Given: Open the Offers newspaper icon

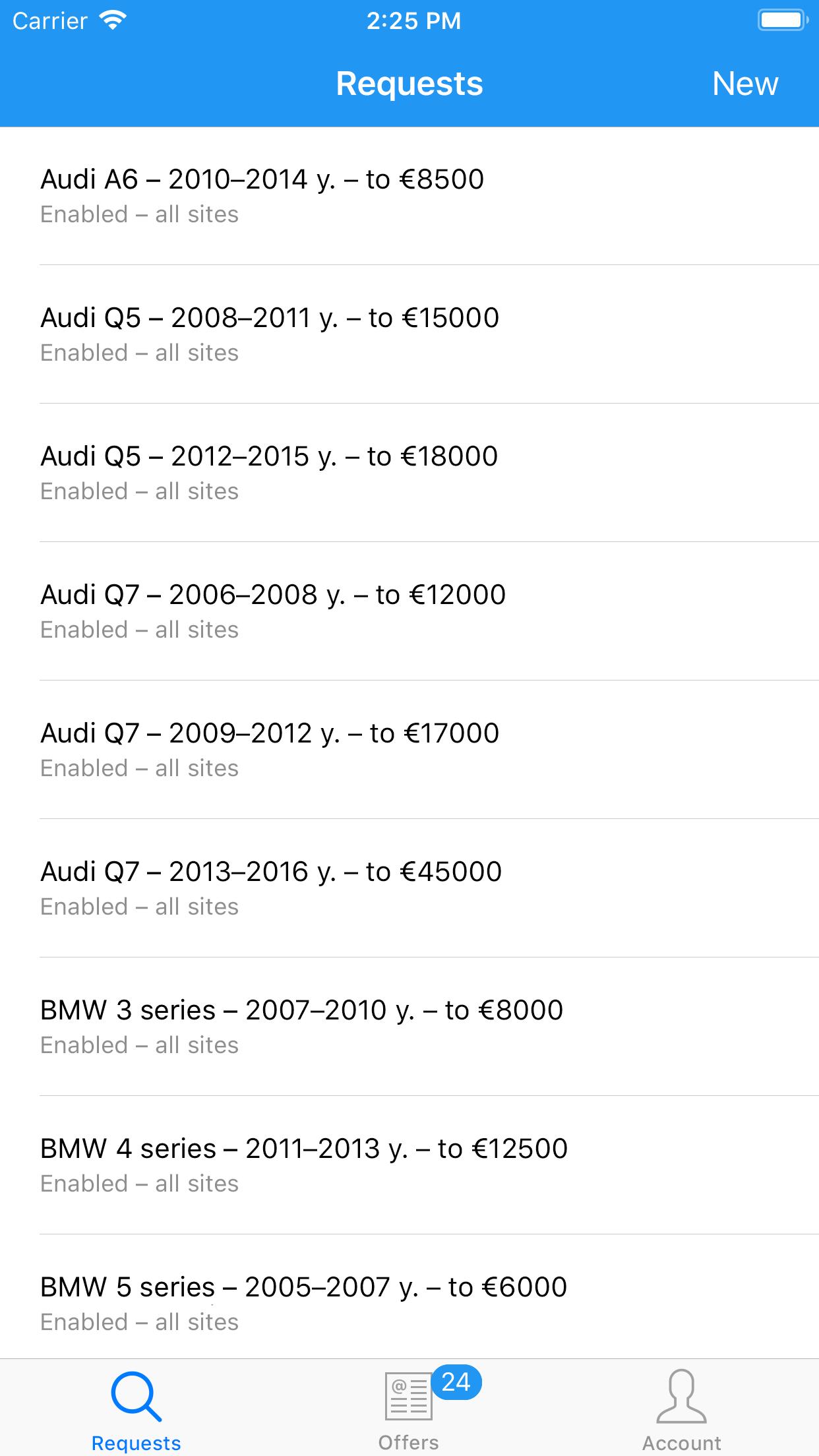Looking at the screenshot, I should (408, 1396).
